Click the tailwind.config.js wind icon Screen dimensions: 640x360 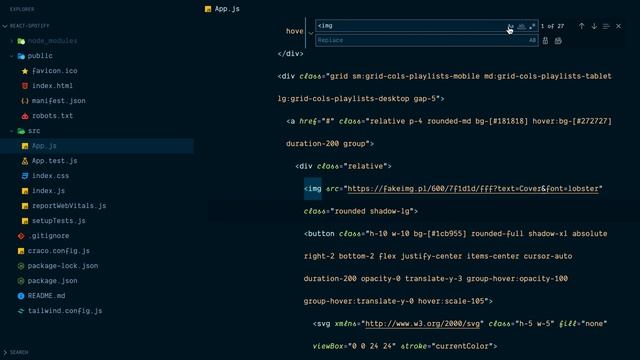click(x=21, y=311)
